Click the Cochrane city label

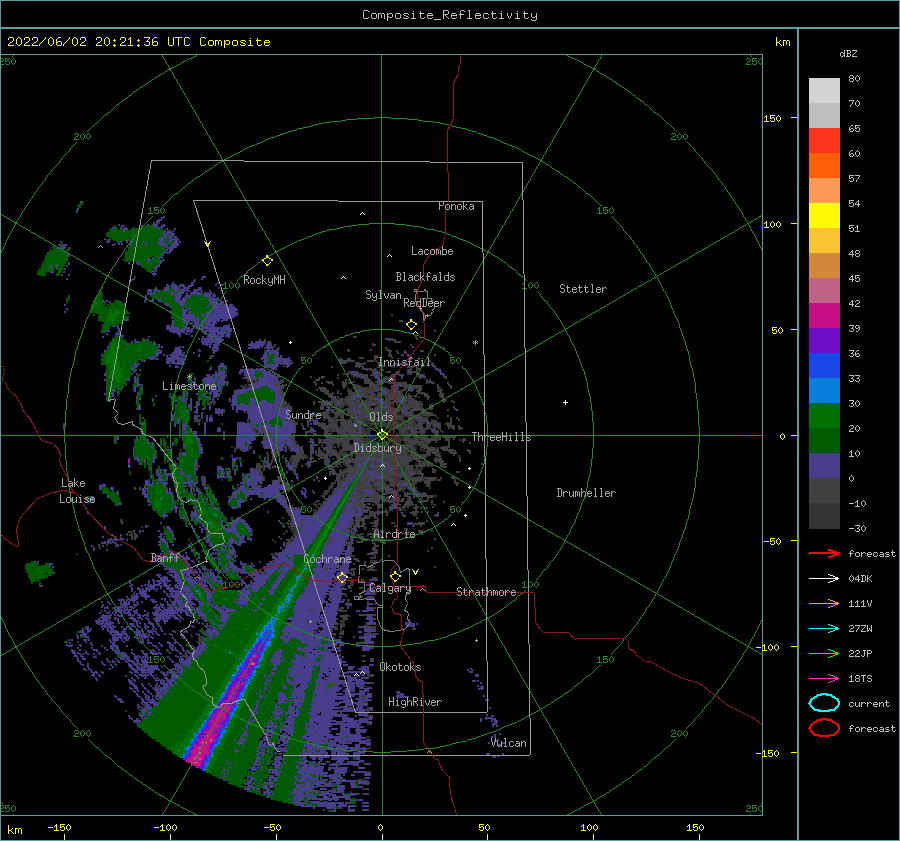point(327,559)
